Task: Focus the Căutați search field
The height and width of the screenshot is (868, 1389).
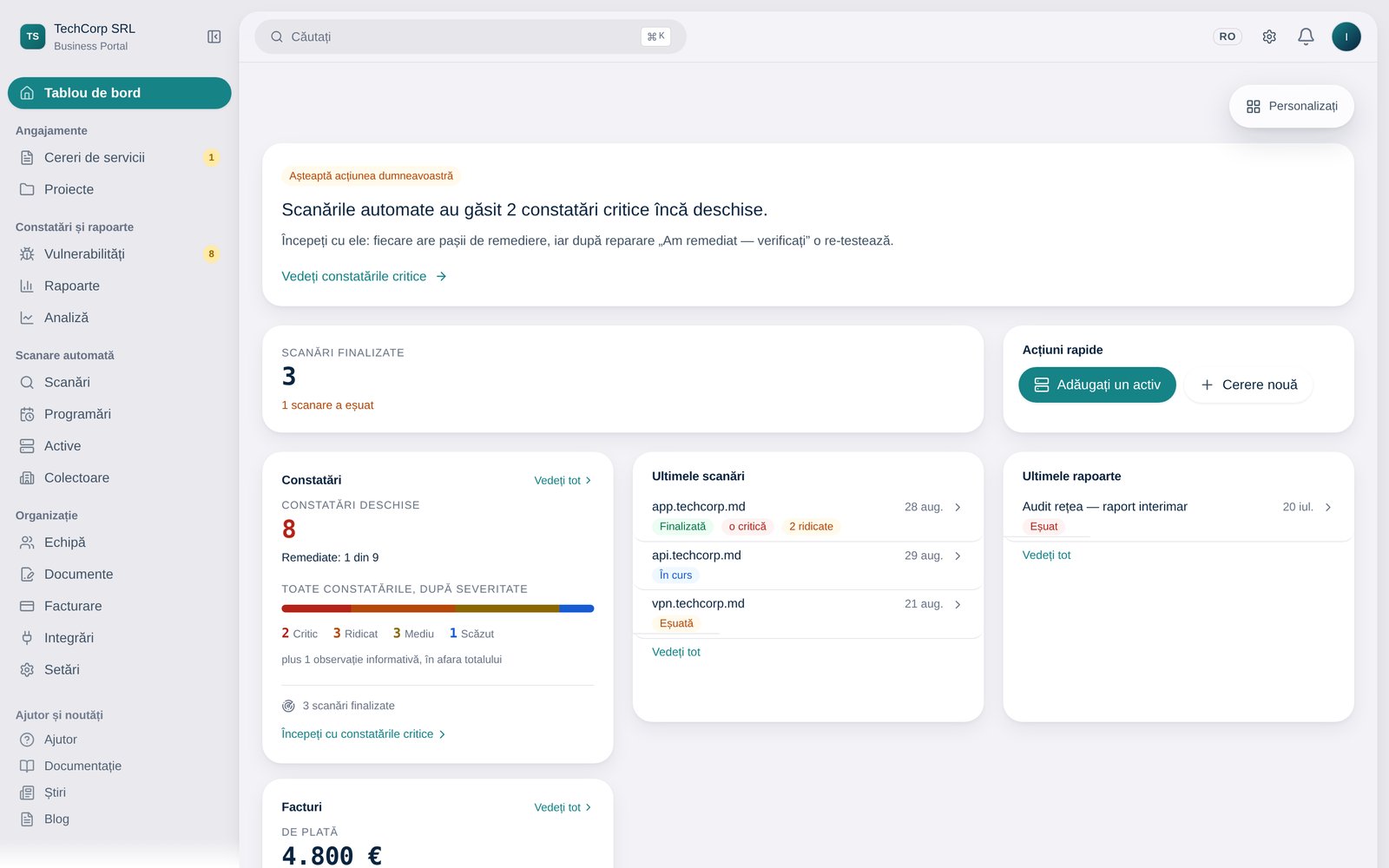Action: pyautogui.click(x=471, y=36)
